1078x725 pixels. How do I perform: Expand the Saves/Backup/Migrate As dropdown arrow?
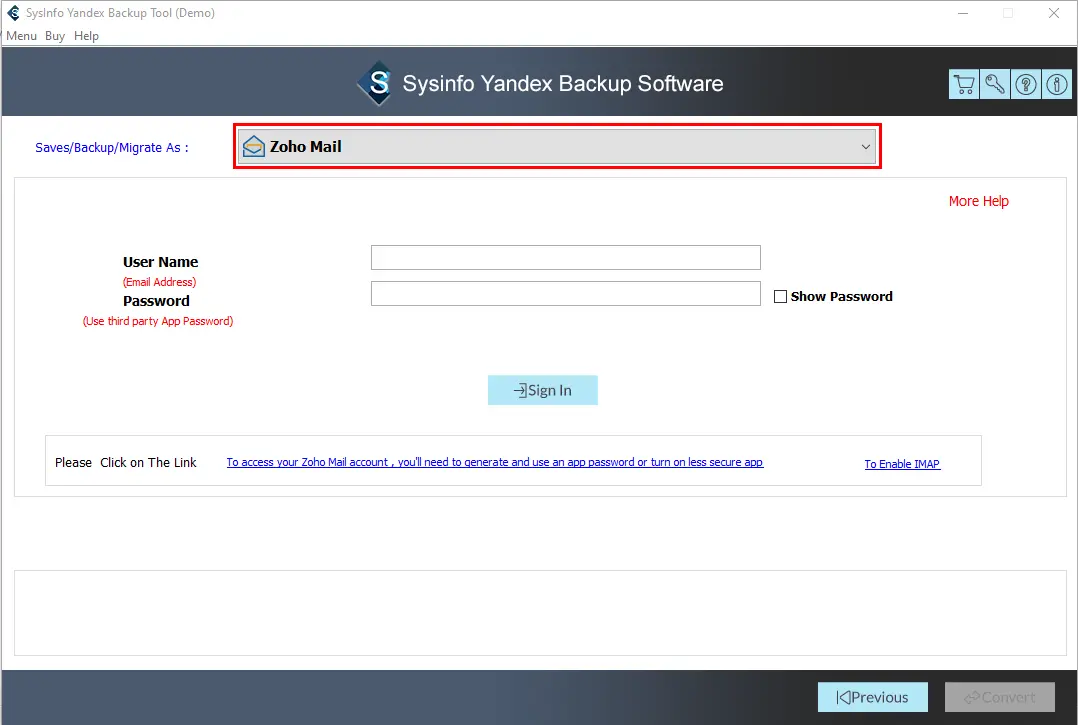click(866, 147)
